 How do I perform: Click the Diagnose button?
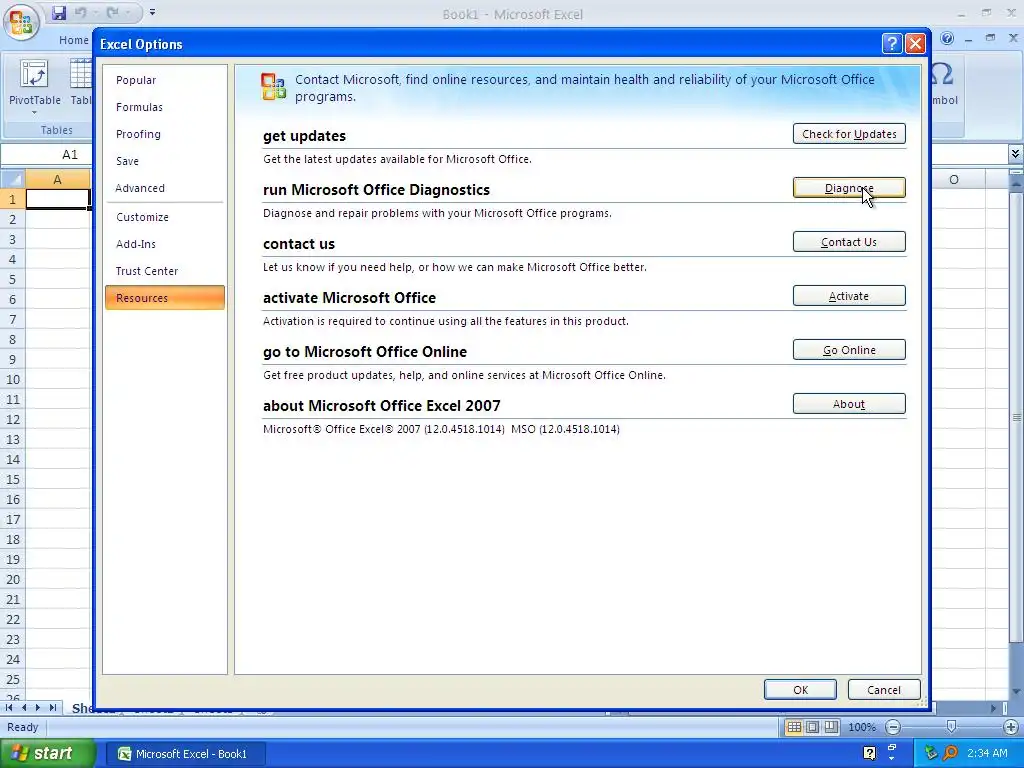[849, 188]
